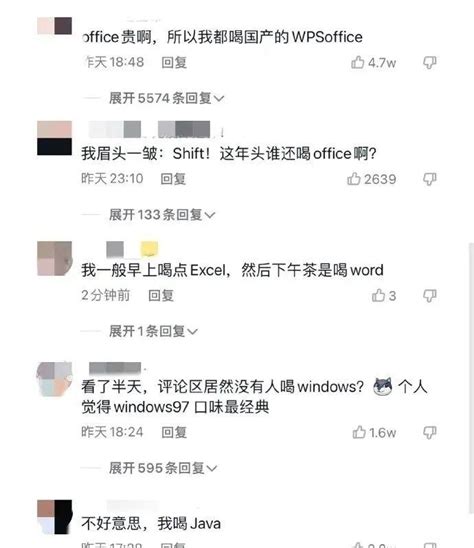Dislike the Excel and word comment

click(x=429, y=296)
